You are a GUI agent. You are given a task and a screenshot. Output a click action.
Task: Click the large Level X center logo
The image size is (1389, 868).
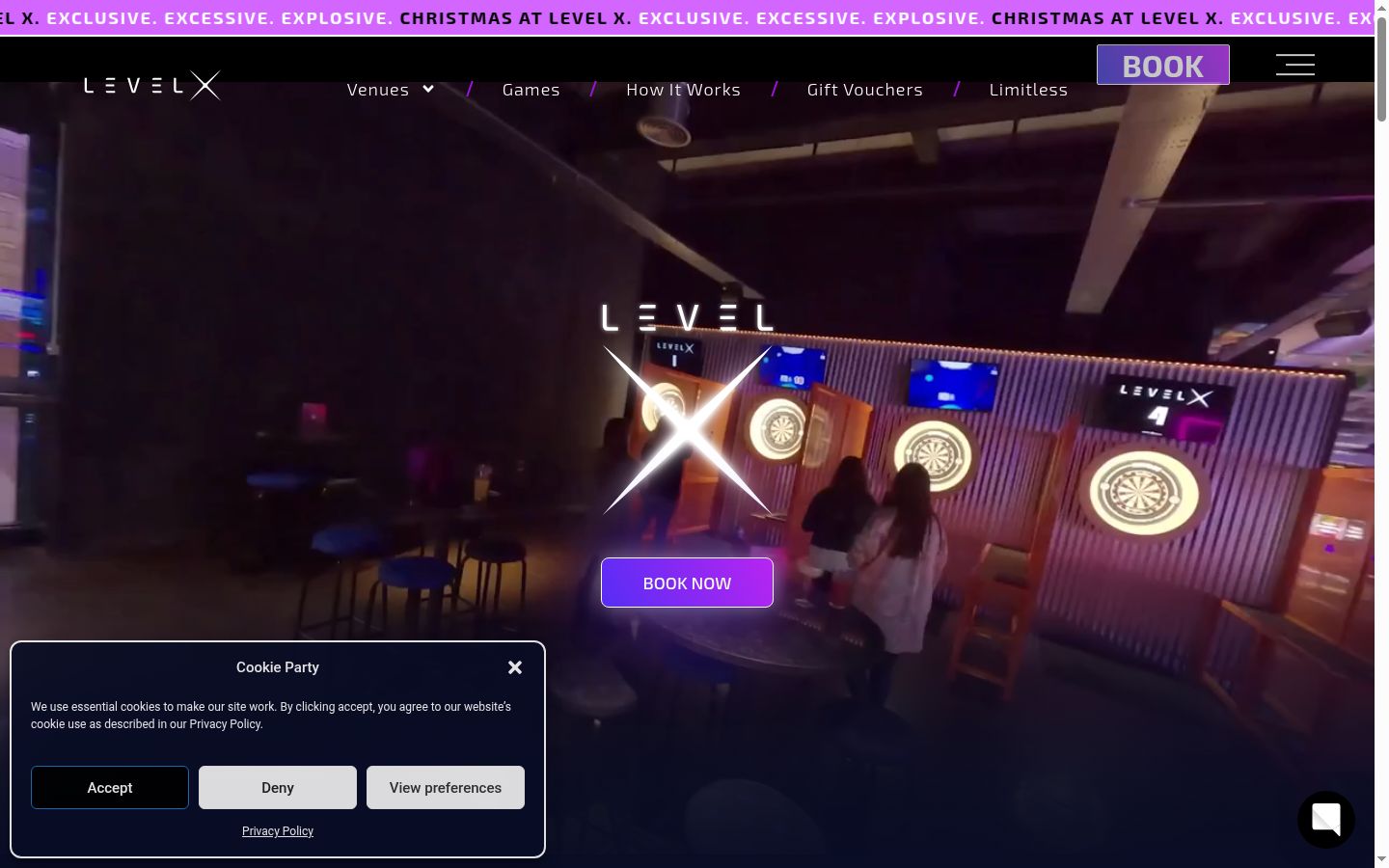click(x=687, y=409)
